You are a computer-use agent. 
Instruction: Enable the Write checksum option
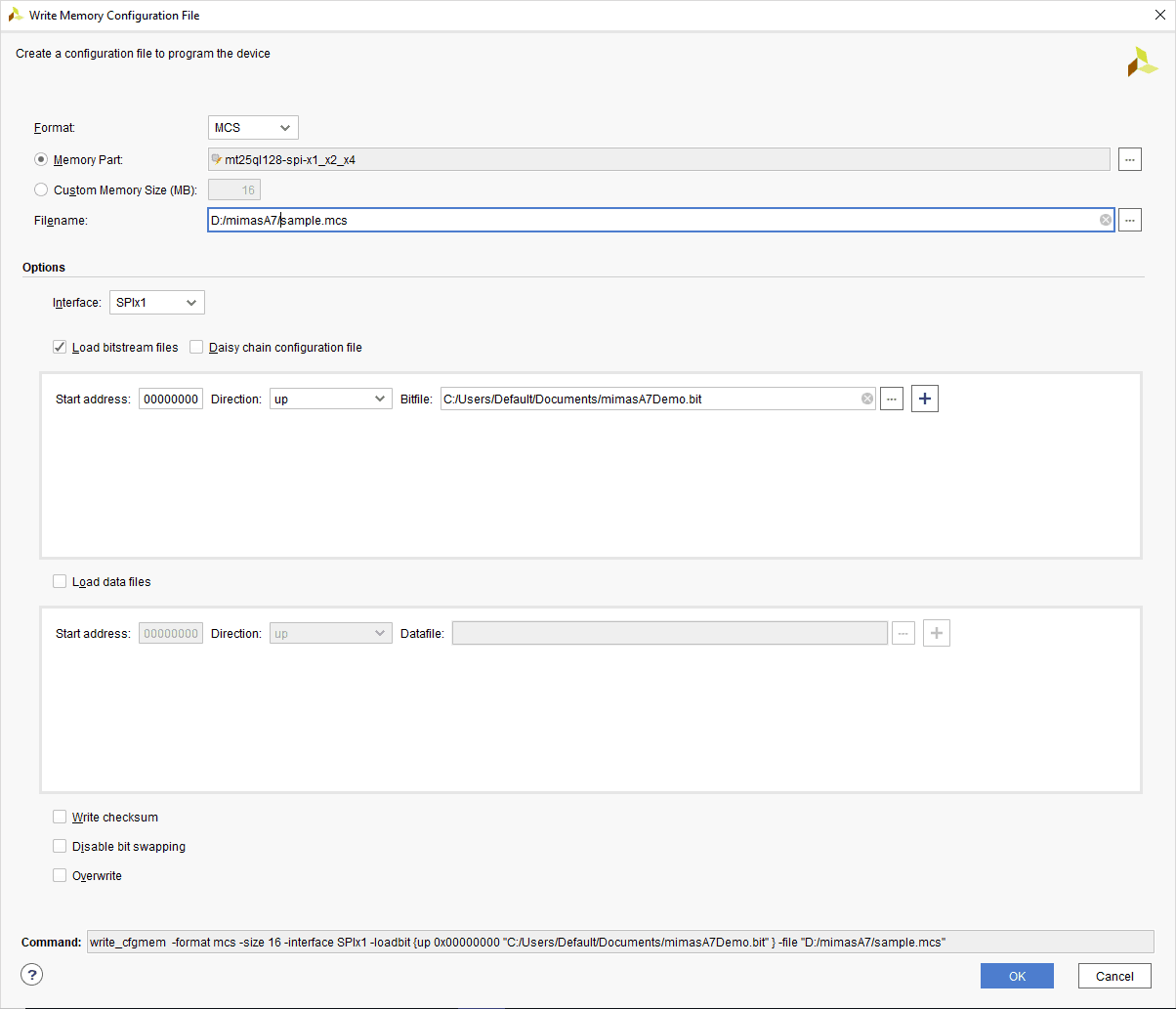click(x=60, y=818)
